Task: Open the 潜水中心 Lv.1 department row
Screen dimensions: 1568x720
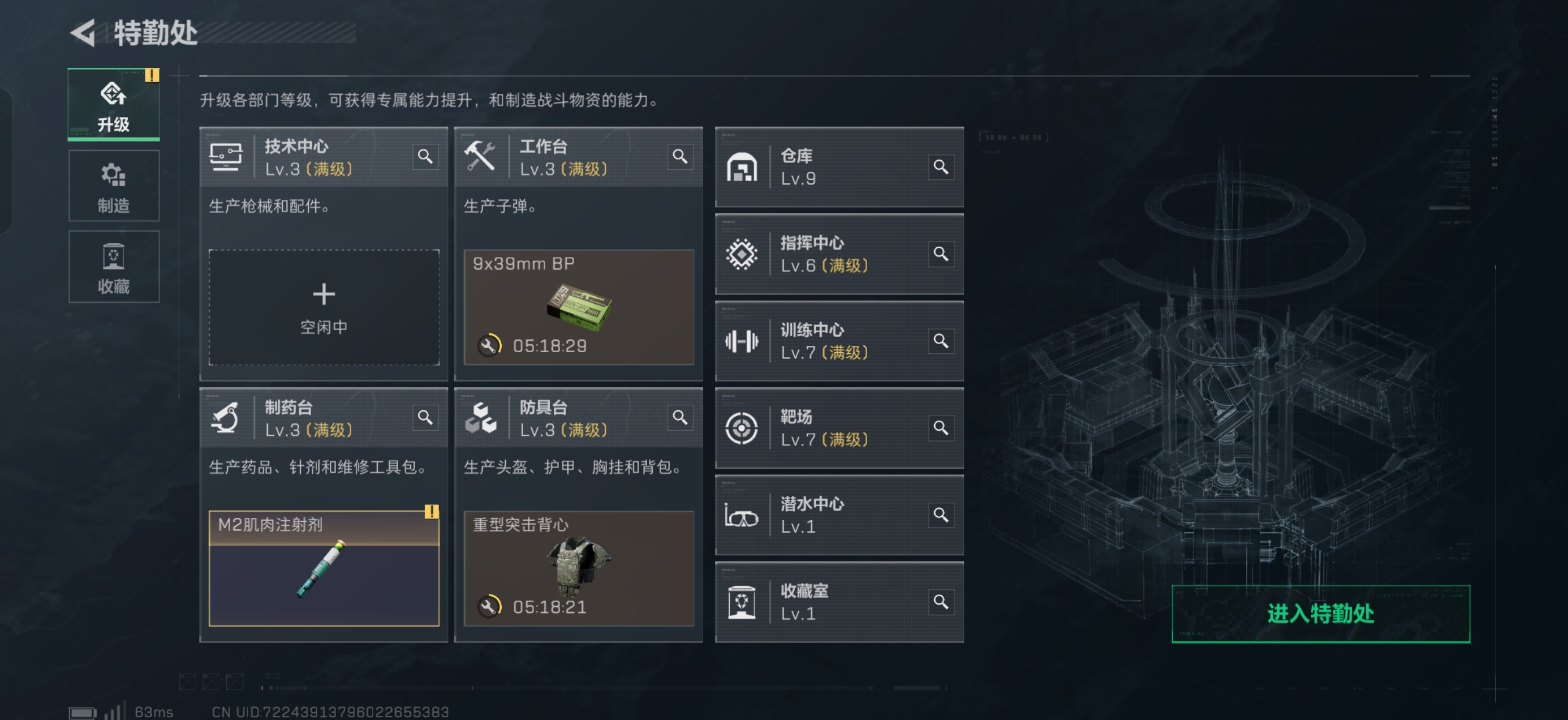Action: (x=839, y=515)
